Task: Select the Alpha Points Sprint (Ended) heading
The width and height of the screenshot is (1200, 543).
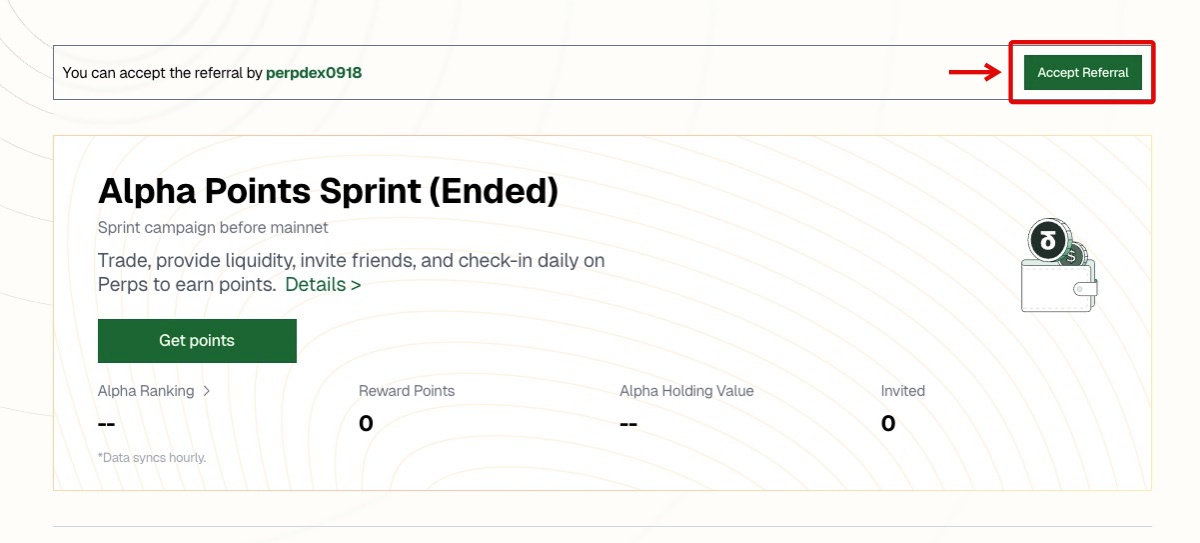Action: tap(328, 190)
